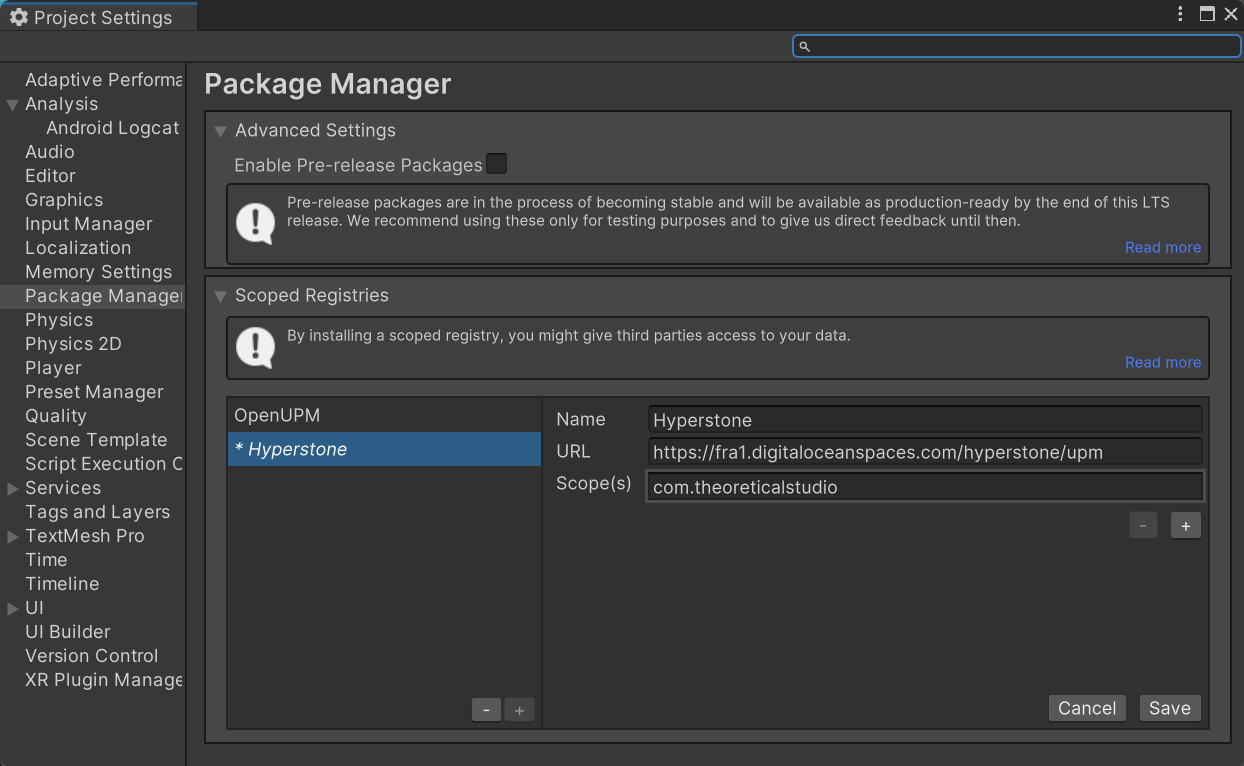Collapse the Advanced Settings section
The width and height of the screenshot is (1244, 766).
pos(221,131)
